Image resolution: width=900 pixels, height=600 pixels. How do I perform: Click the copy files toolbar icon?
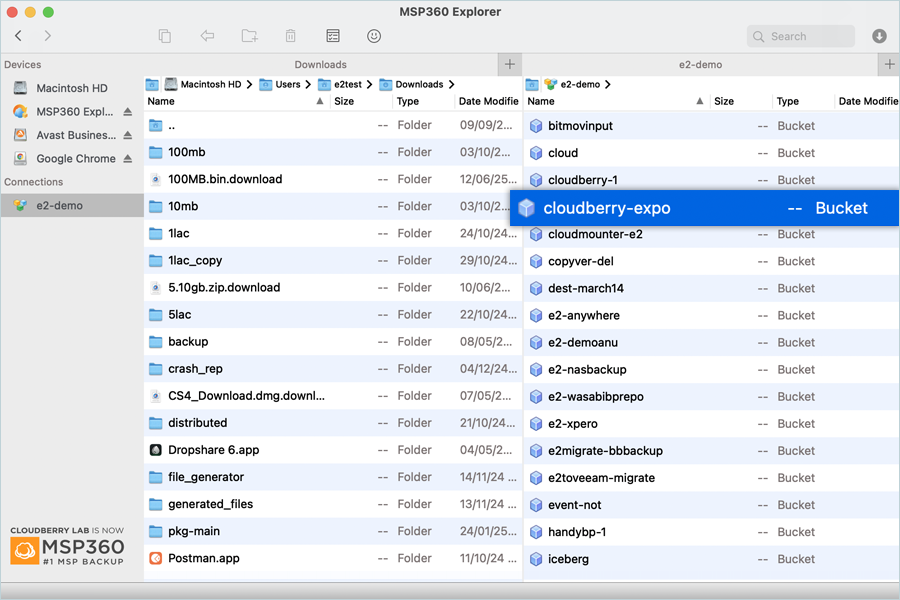tap(165, 36)
